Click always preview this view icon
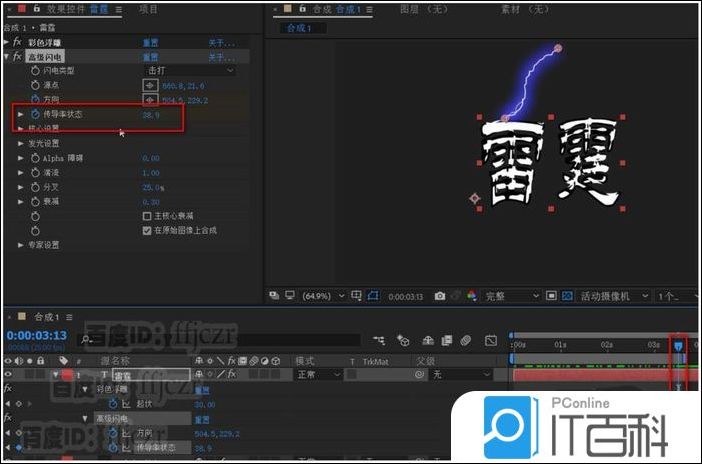 coord(274,295)
